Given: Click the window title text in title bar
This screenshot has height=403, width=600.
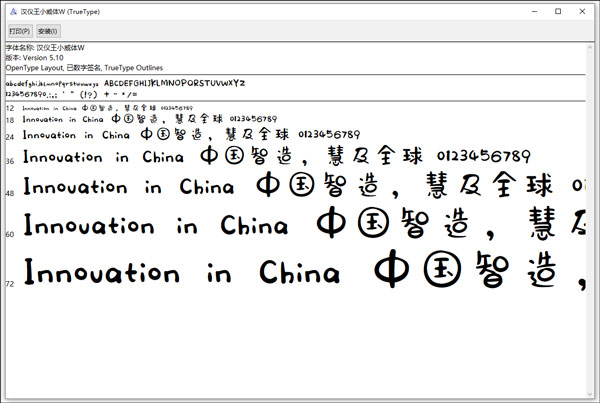Looking at the screenshot, I should pyautogui.click(x=60, y=12).
